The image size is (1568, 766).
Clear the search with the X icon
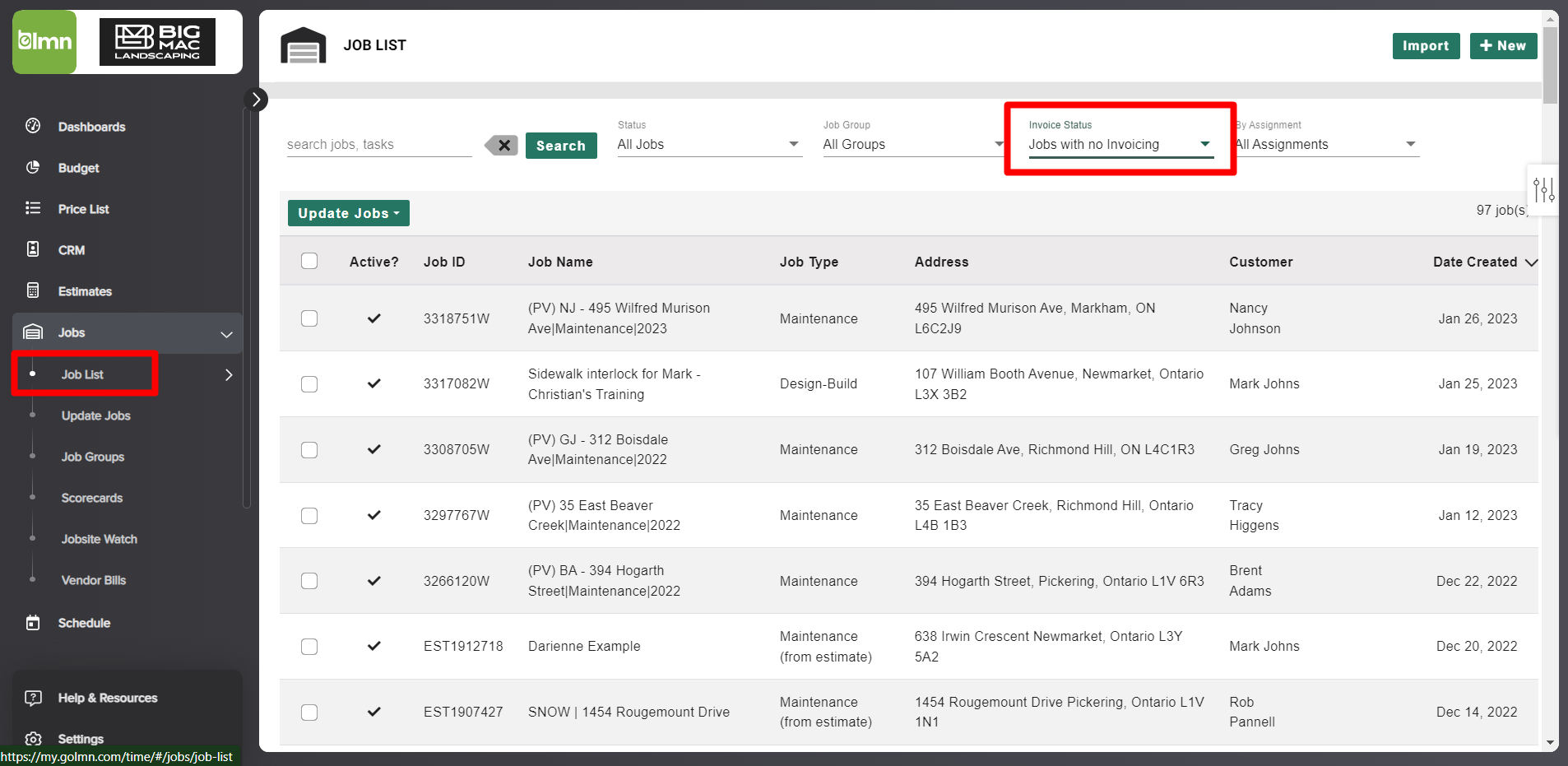(x=502, y=146)
